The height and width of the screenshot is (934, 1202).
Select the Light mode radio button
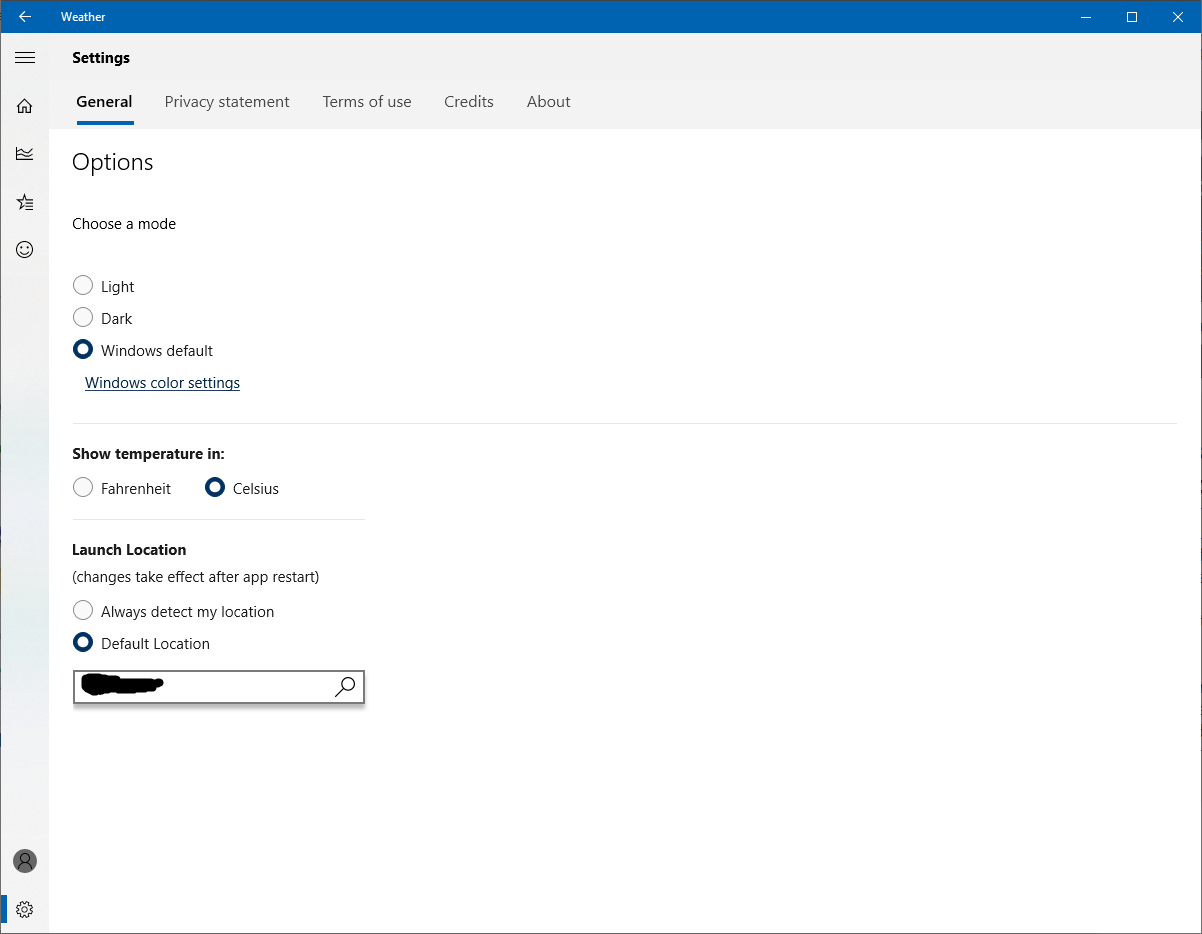point(83,285)
